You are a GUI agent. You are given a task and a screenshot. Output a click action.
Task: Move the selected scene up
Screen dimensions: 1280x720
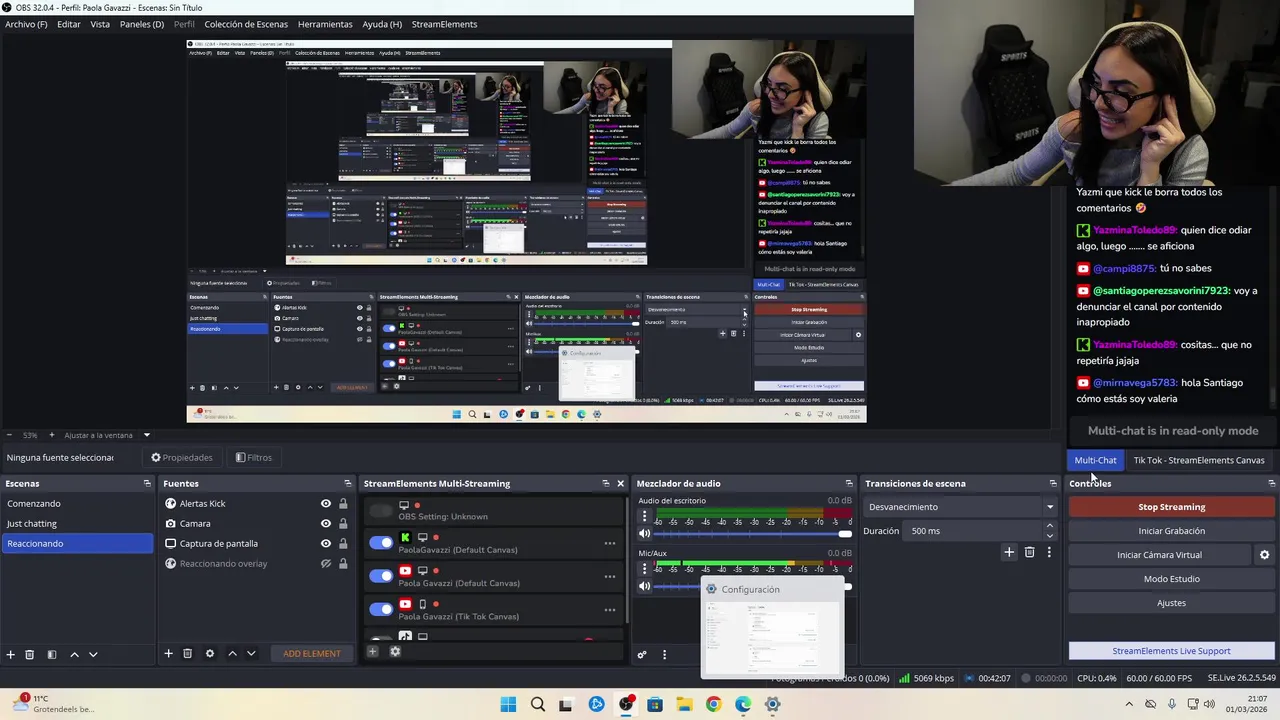[74, 654]
